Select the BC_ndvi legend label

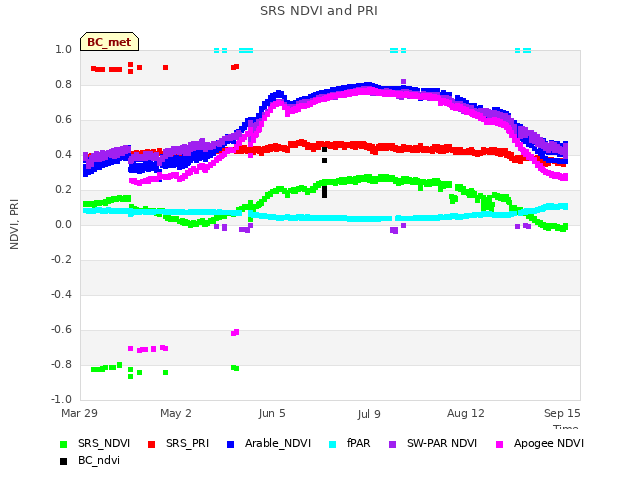pos(99,460)
